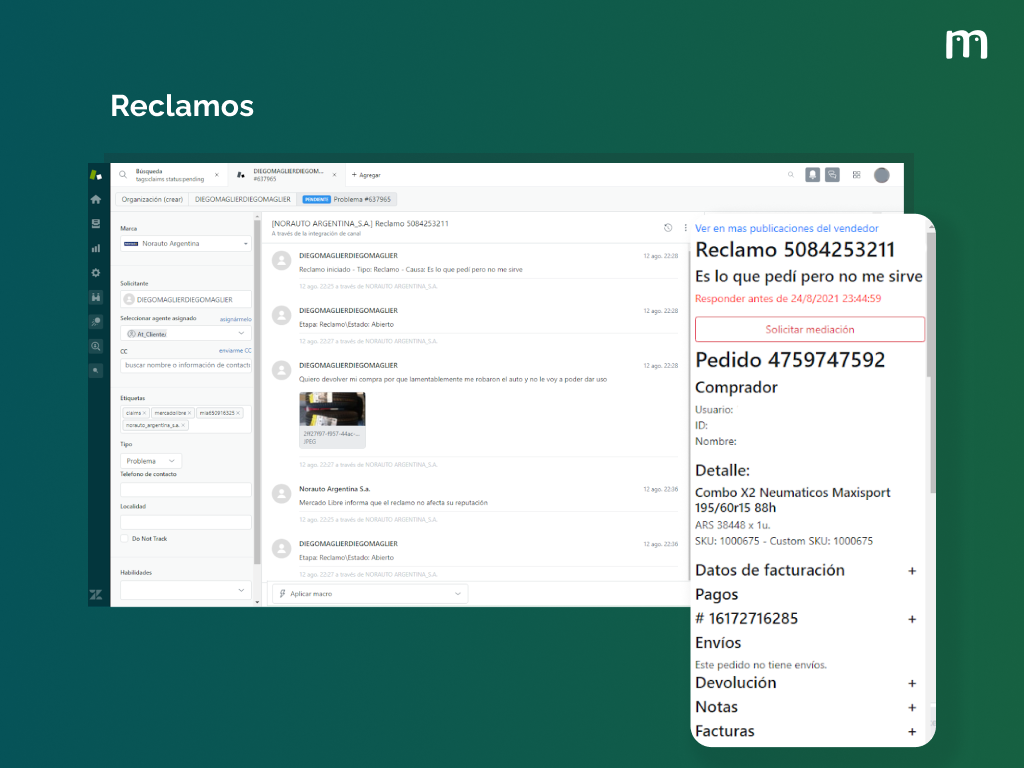Expand Datos de facturación section
This screenshot has width=1024, height=768.
911,571
